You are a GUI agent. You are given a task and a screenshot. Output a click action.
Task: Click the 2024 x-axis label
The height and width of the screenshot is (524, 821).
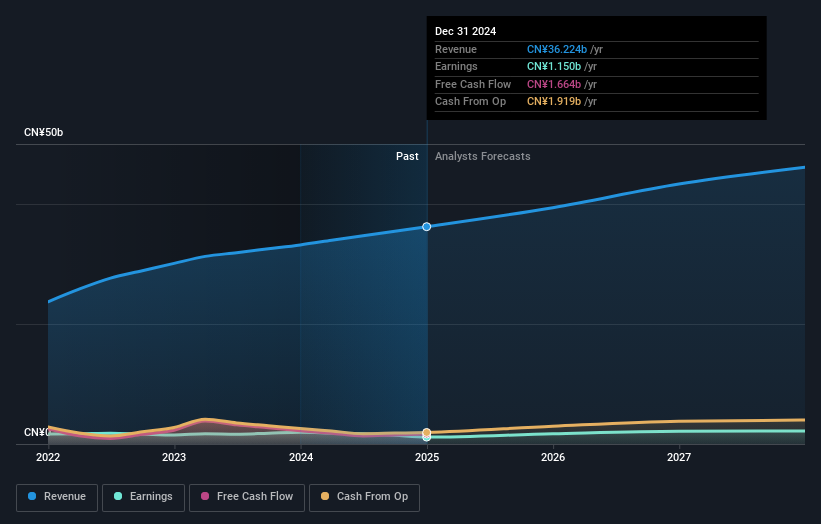pos(301,458)
